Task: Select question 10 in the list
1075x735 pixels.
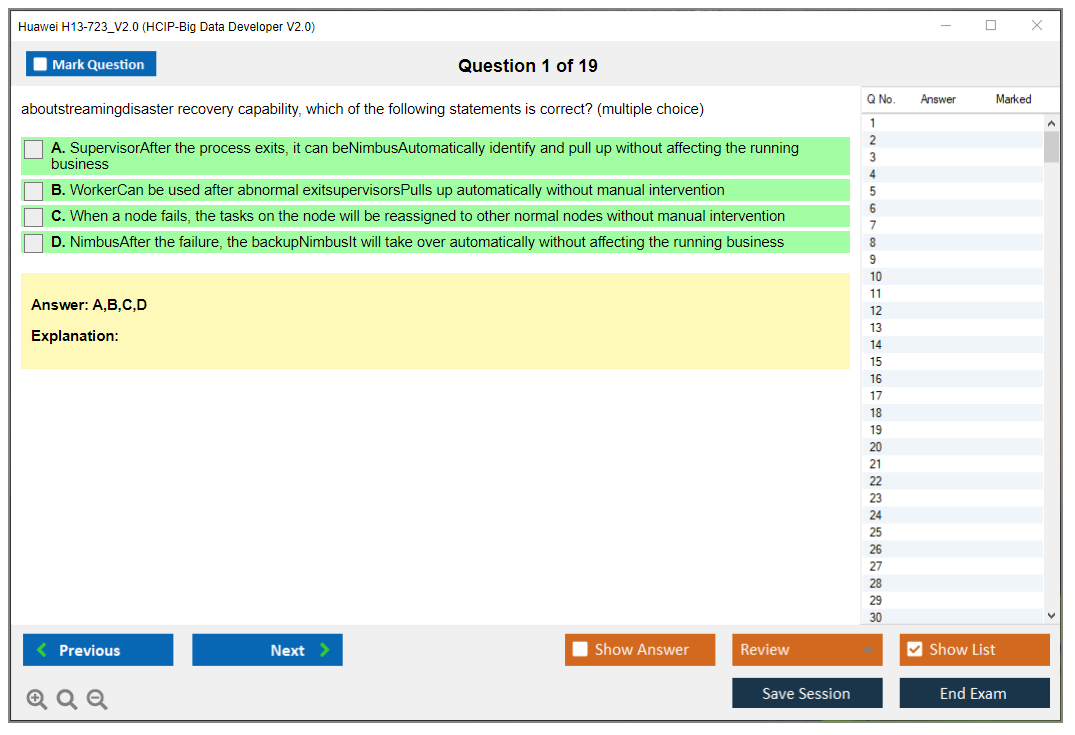Action: pos(876,277)
